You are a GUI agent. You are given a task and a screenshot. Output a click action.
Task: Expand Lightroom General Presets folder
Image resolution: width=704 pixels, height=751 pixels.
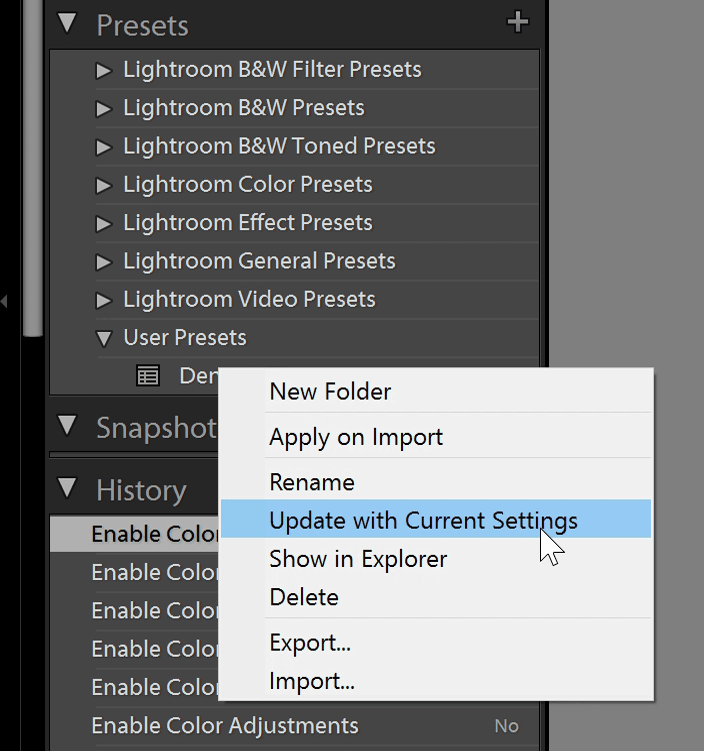coord(103,262)
